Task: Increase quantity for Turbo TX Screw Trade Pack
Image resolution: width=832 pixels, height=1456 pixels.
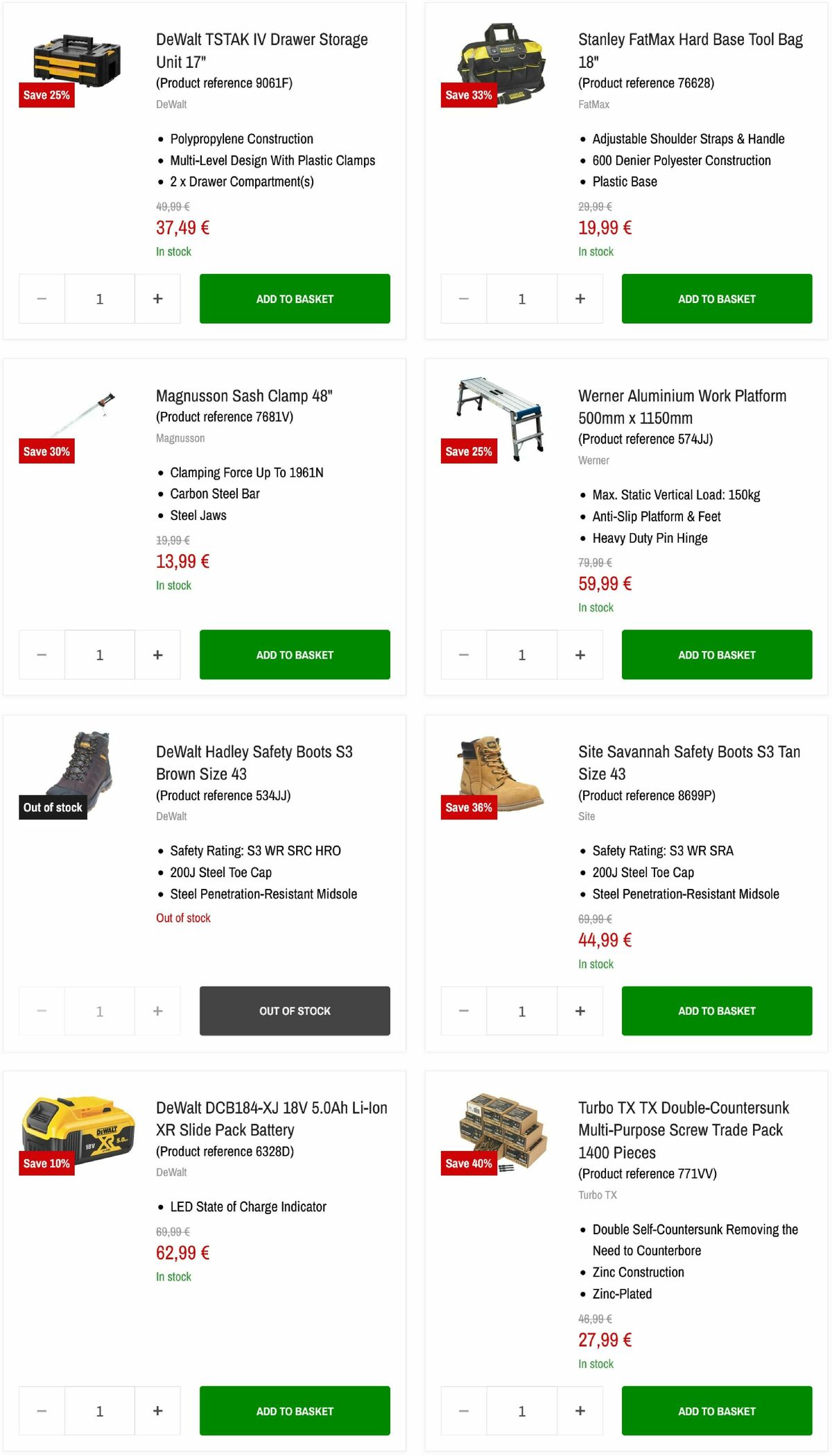Action: (x=580, y=1411)
